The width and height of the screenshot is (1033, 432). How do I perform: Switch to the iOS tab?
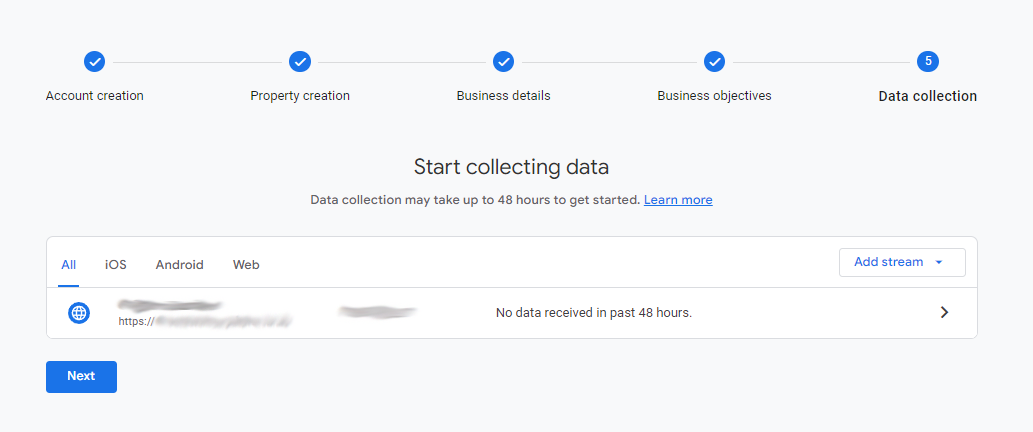(x=116, y=265)
